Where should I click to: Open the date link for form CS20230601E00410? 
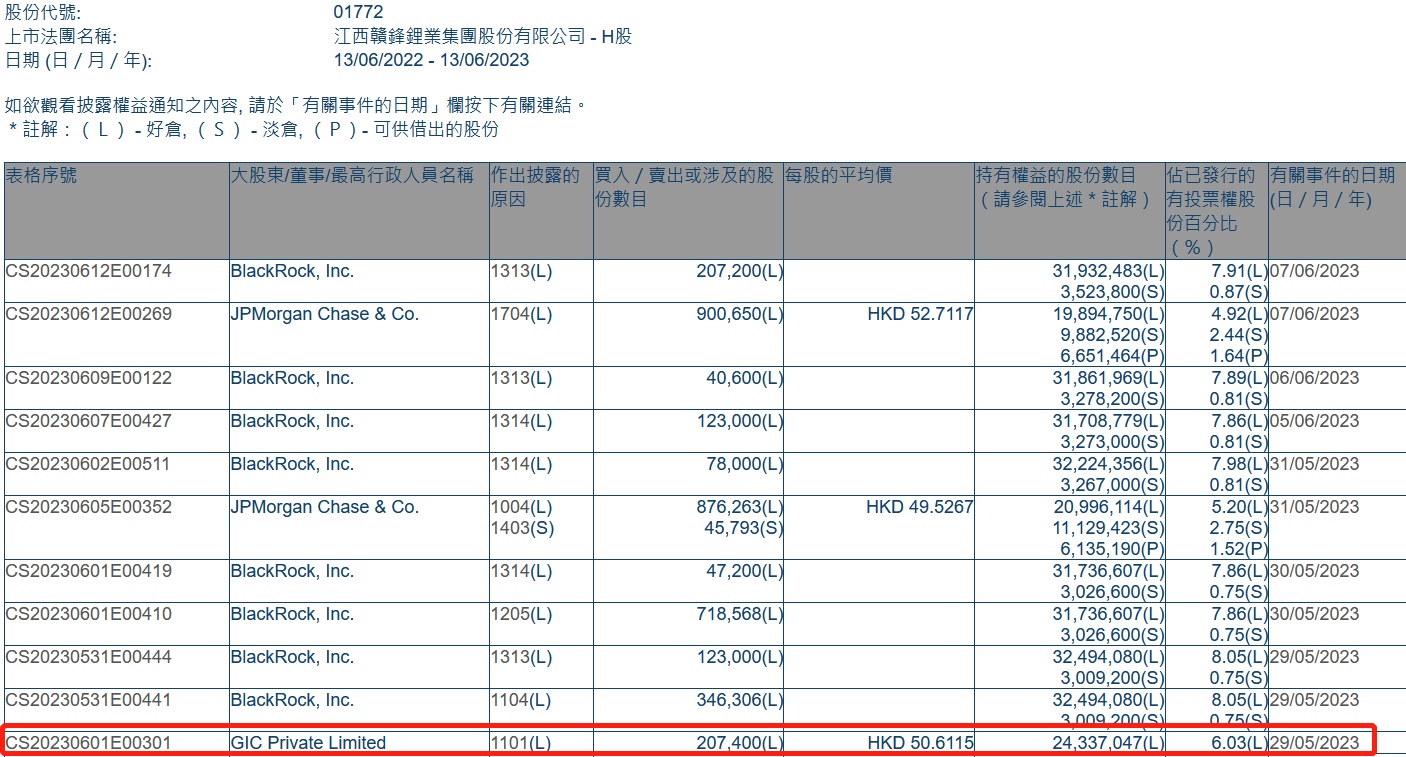[x=1315, y=614]
